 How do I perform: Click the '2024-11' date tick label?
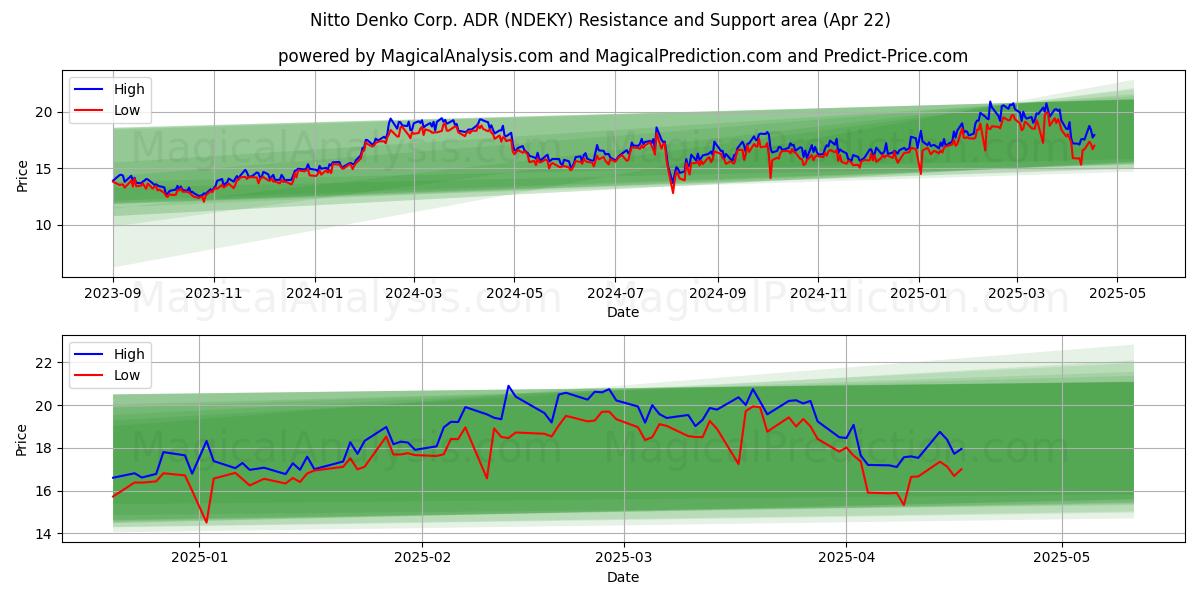pyautogui.click(x=818, y=293)
